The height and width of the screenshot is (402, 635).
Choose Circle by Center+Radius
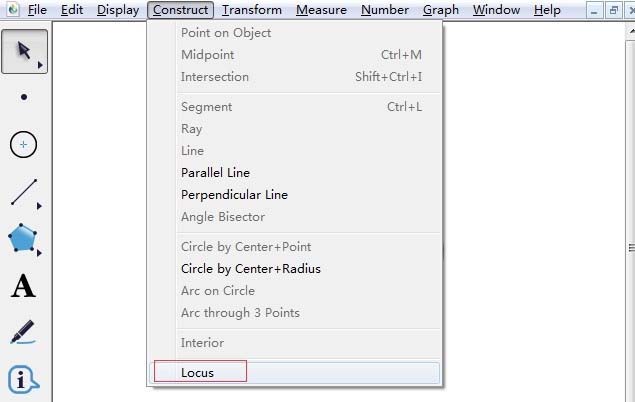[x=250, y=269]
